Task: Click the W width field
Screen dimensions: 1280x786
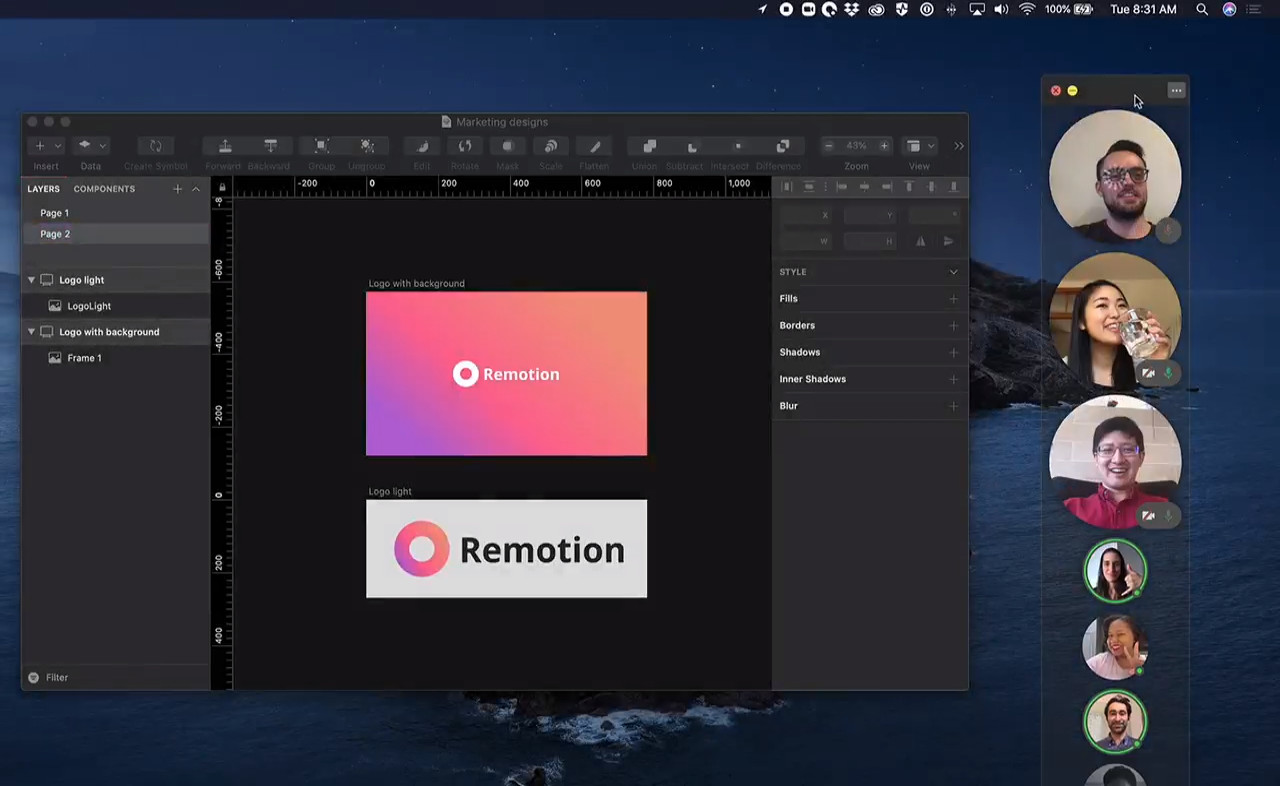Action: (806, 241)
